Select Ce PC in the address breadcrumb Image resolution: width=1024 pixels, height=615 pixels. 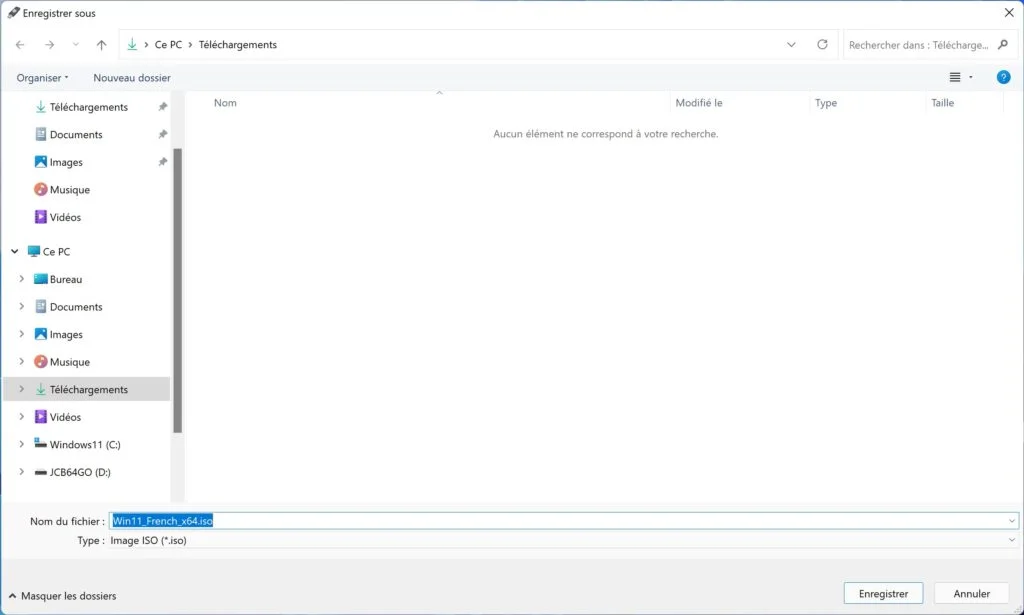[168, 44]
